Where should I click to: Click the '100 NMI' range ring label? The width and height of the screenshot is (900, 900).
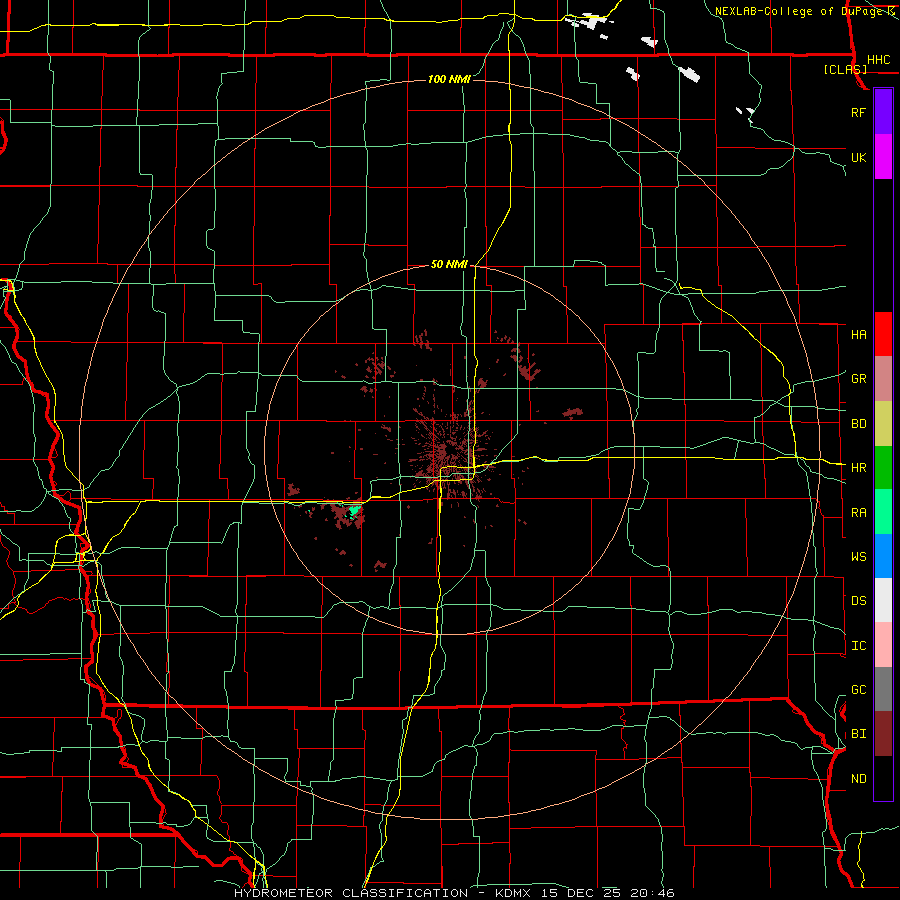449,79
